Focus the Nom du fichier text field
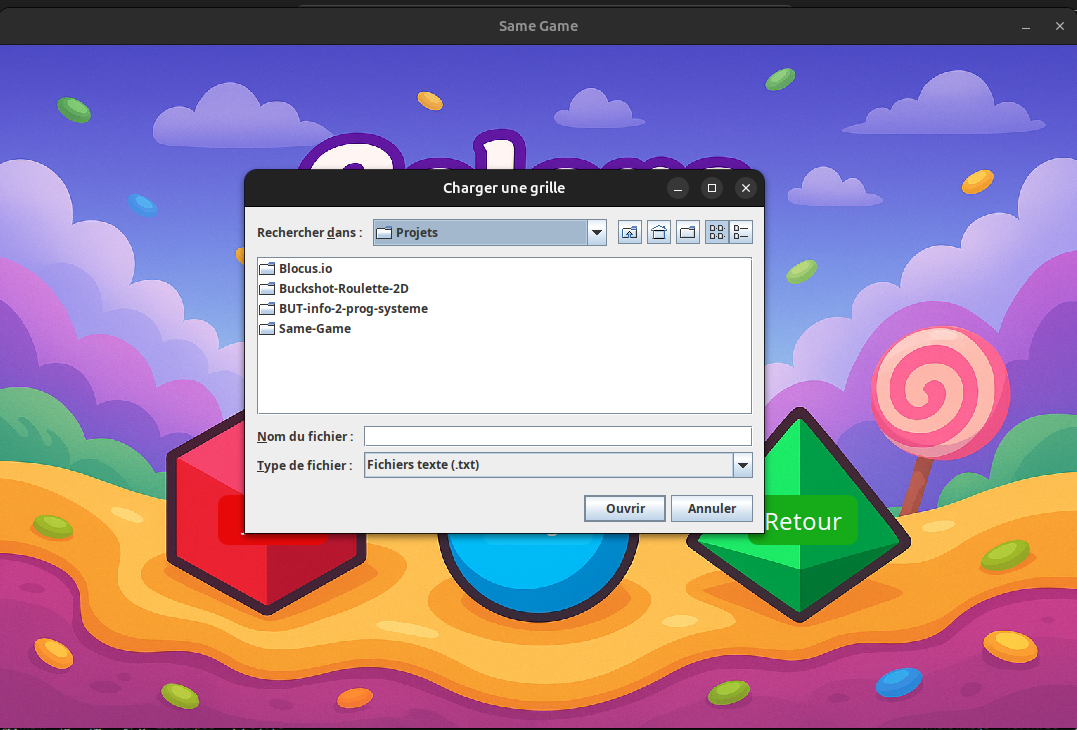This screenshot has height=730, width=1077. (x=557, y=436)
